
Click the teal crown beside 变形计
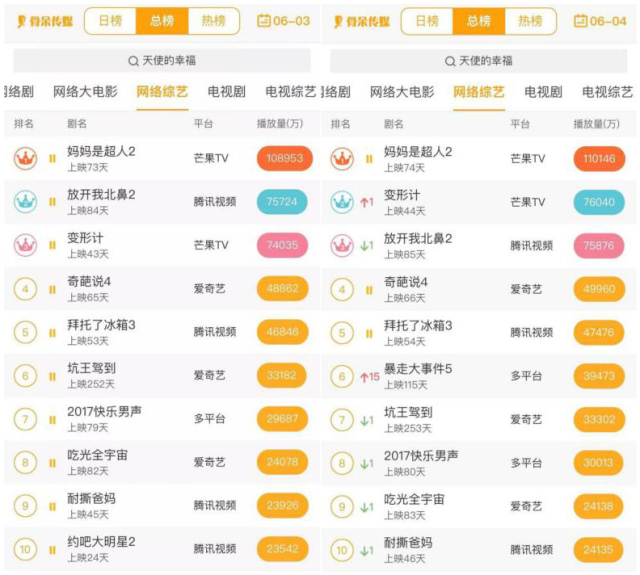click(x=342, y=201)
